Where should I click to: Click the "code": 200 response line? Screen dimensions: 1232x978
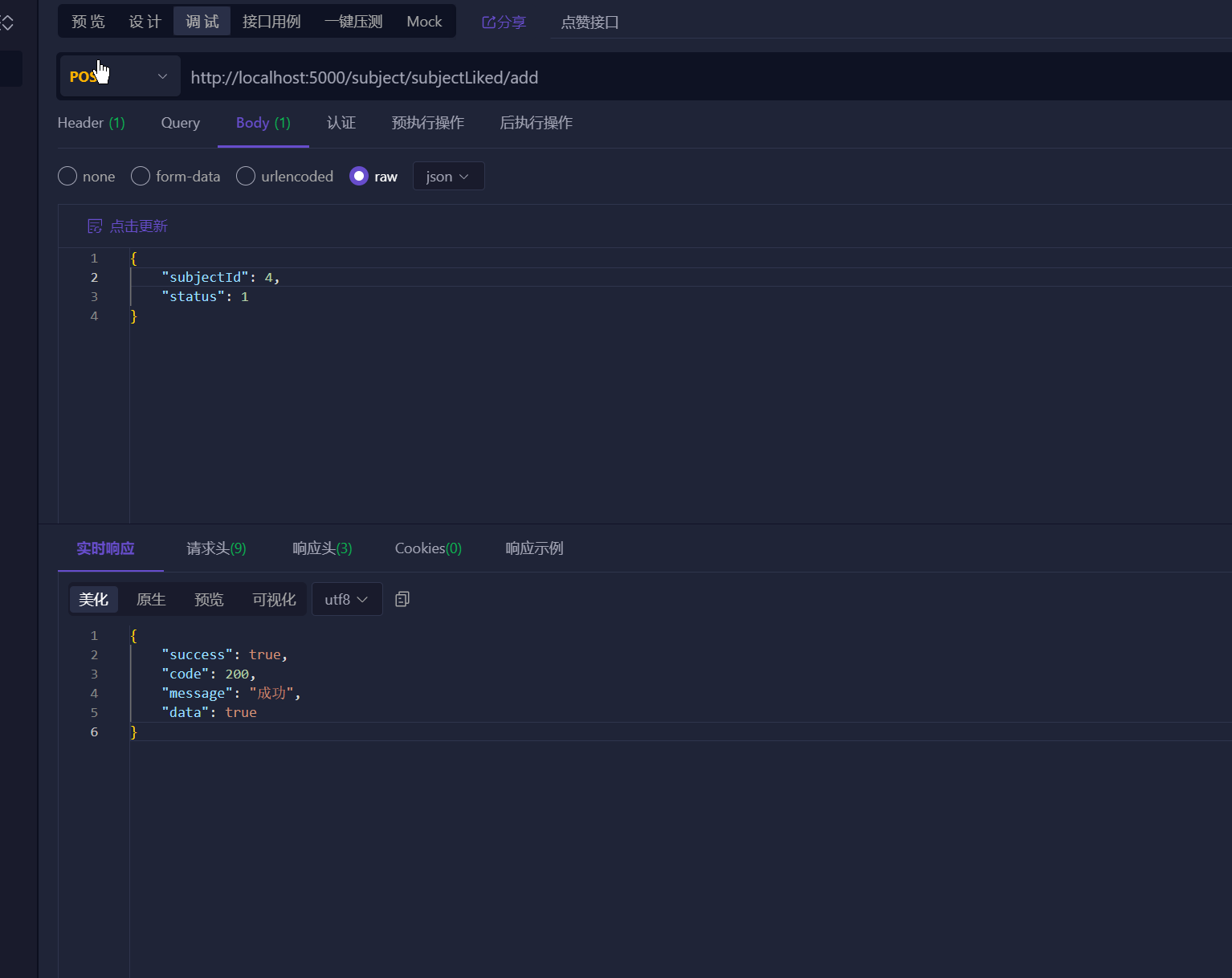point(209,674)
